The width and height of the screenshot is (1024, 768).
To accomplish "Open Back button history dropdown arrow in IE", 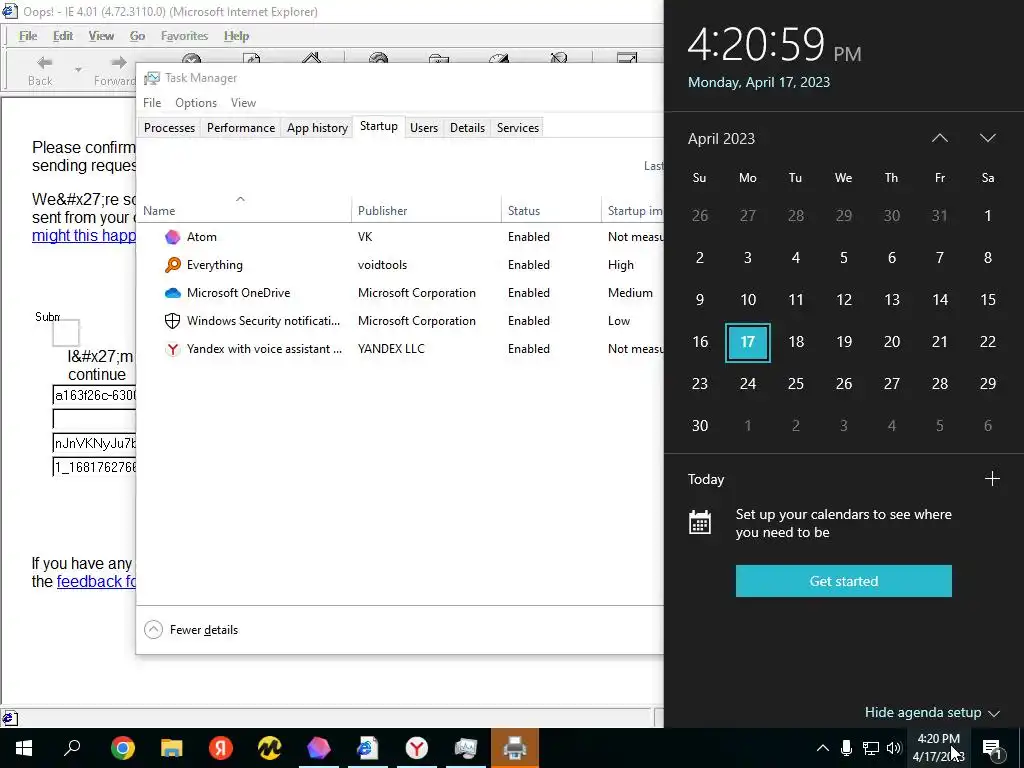I will point(78,69).
